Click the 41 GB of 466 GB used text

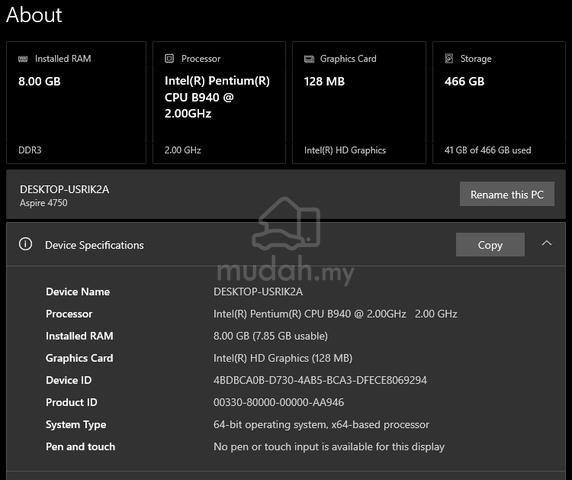tap(488, 150)
